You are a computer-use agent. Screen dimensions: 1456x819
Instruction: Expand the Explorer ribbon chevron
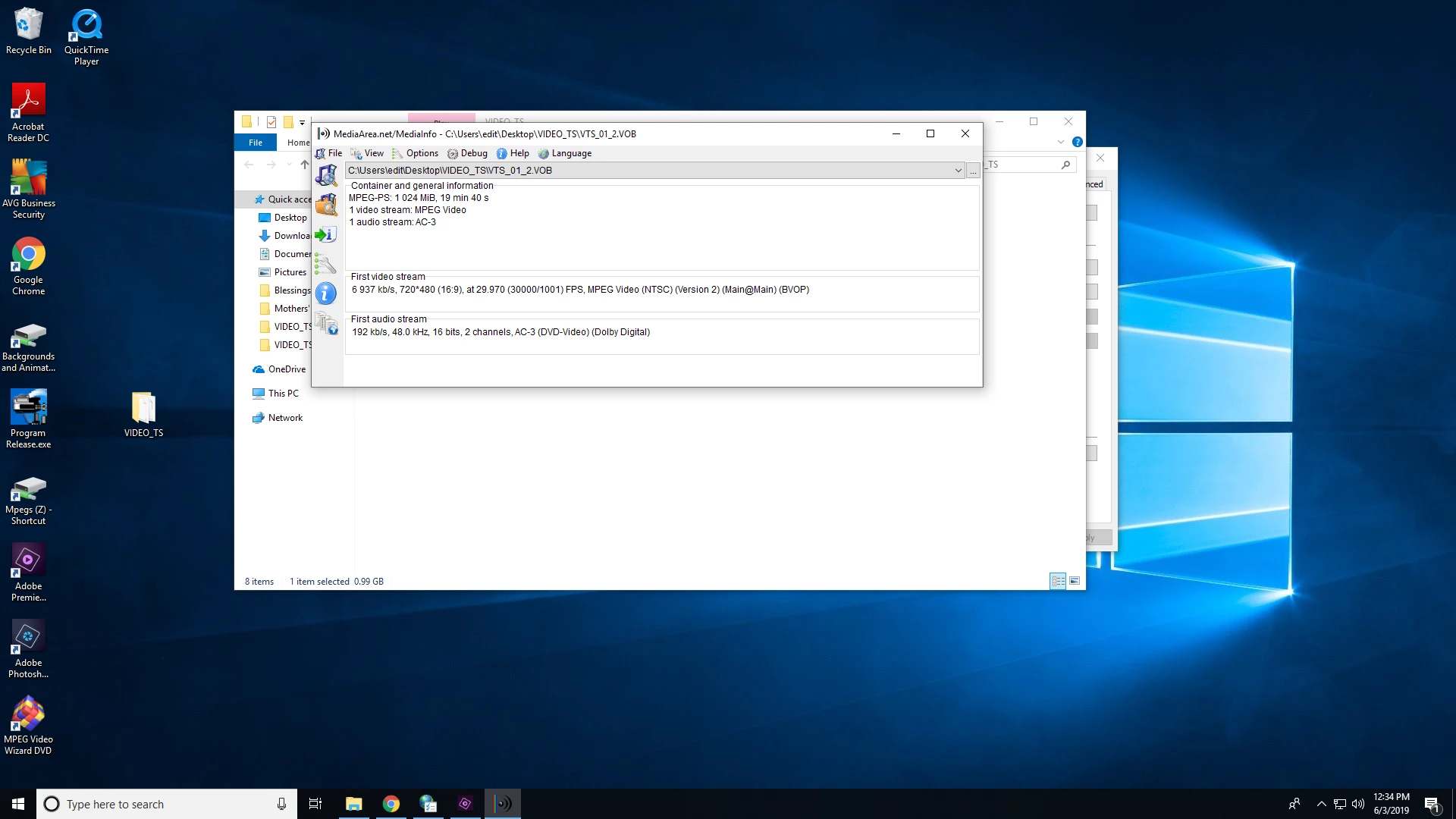[x=1060, y=142]
